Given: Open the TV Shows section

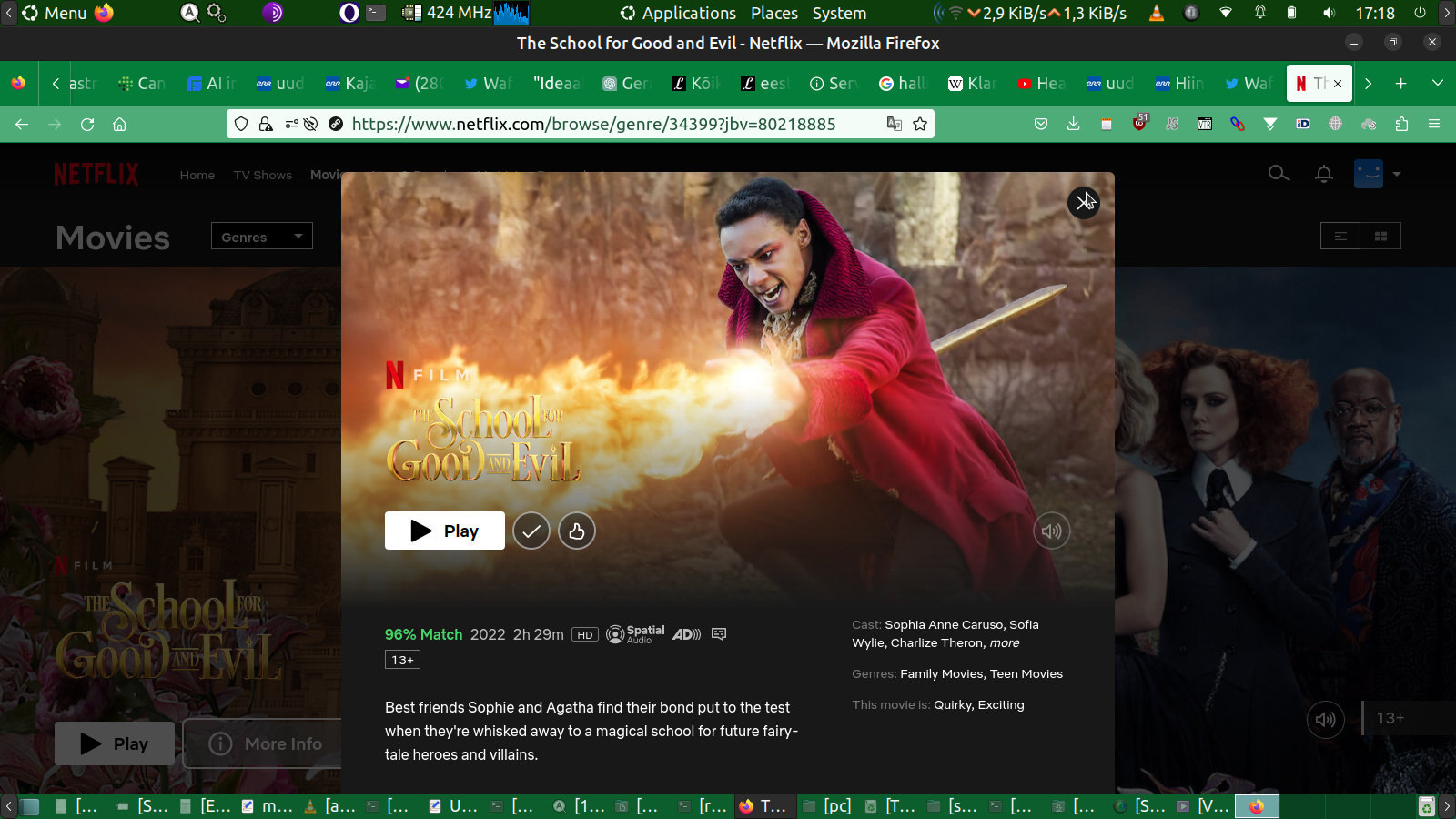Looking at the screenshot, I should coord(263,175).
